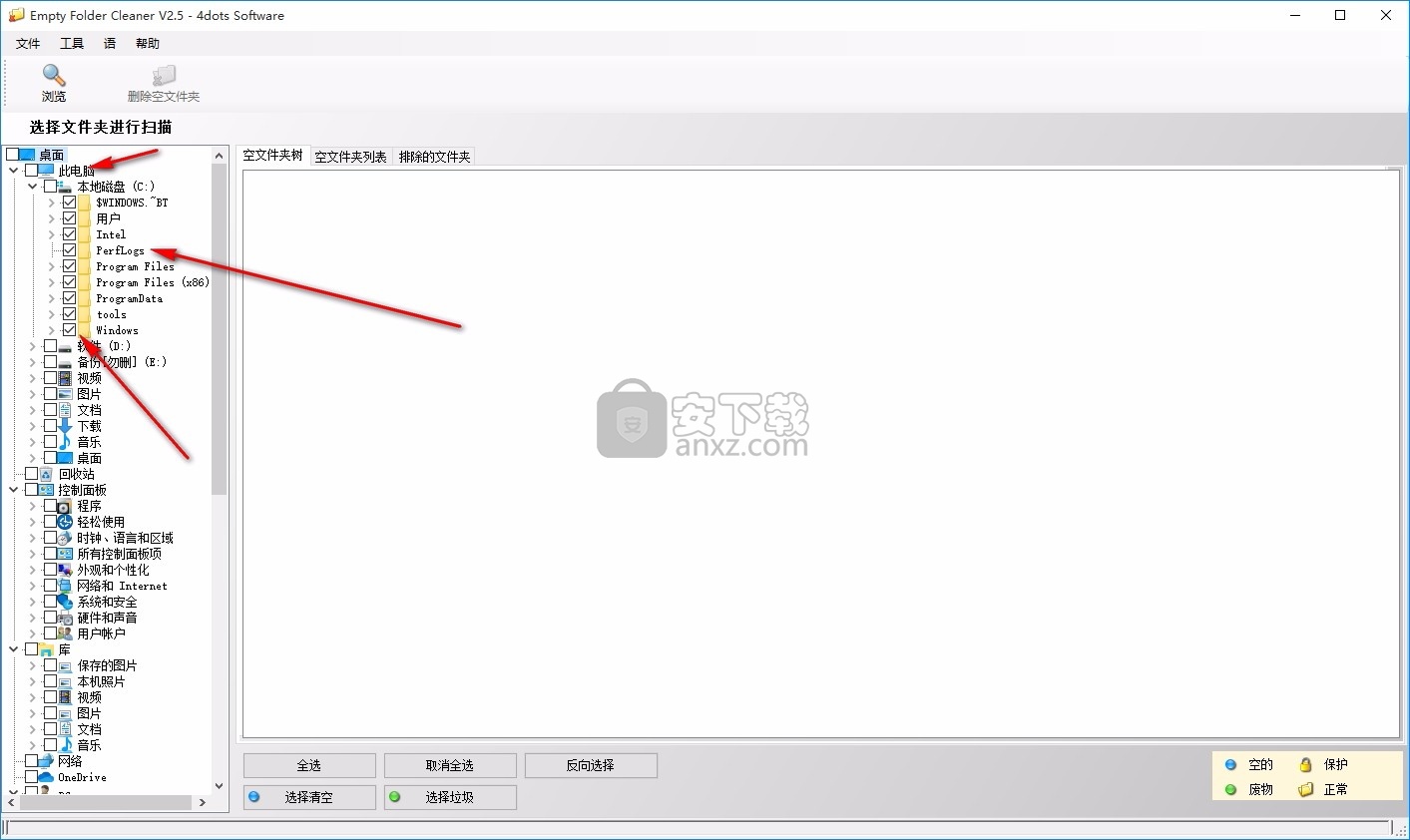Click the 硬件和声音 icon
The width and height of the screenshot is (1410, 840).
pyautogui.click(x=65, y=618)
